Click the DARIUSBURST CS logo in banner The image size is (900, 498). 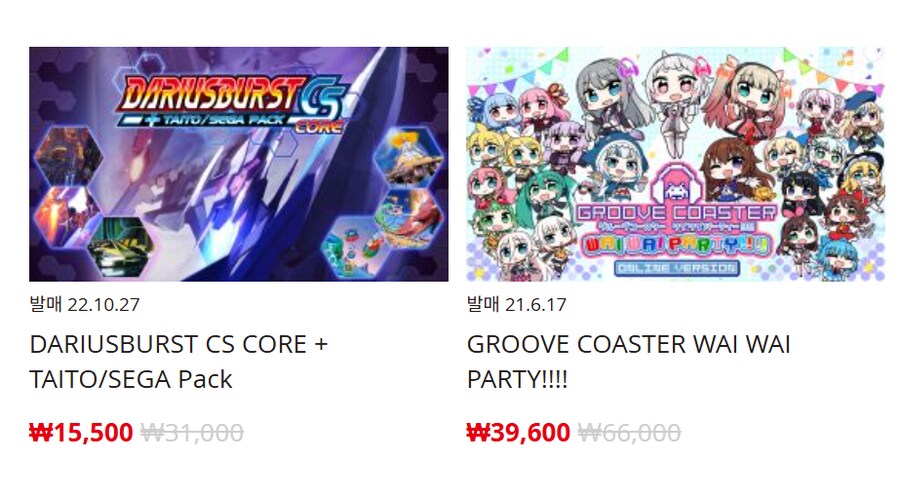tap(231, 101)
